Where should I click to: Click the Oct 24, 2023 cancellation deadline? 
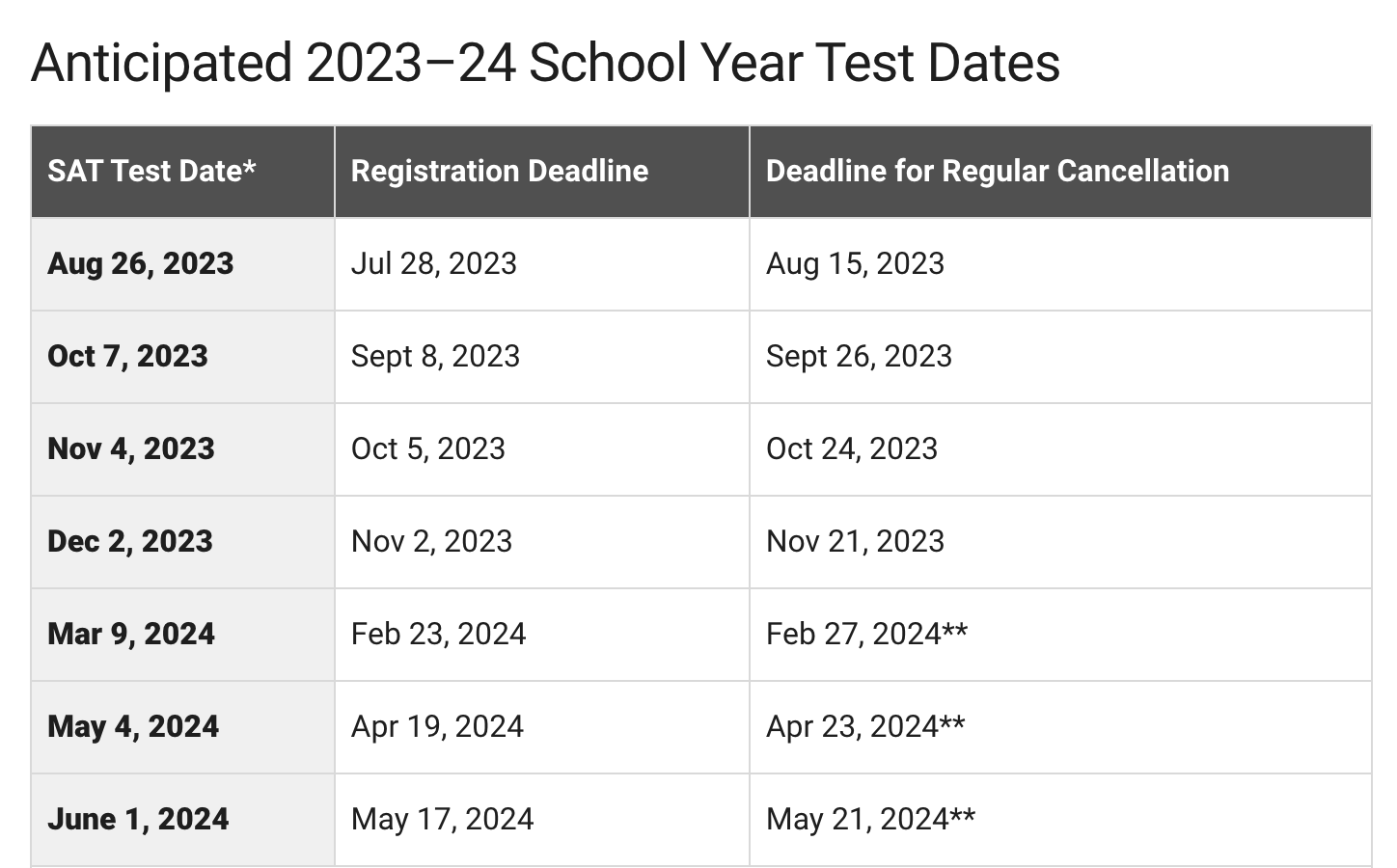pyautogui.click(x=851, y=448)
